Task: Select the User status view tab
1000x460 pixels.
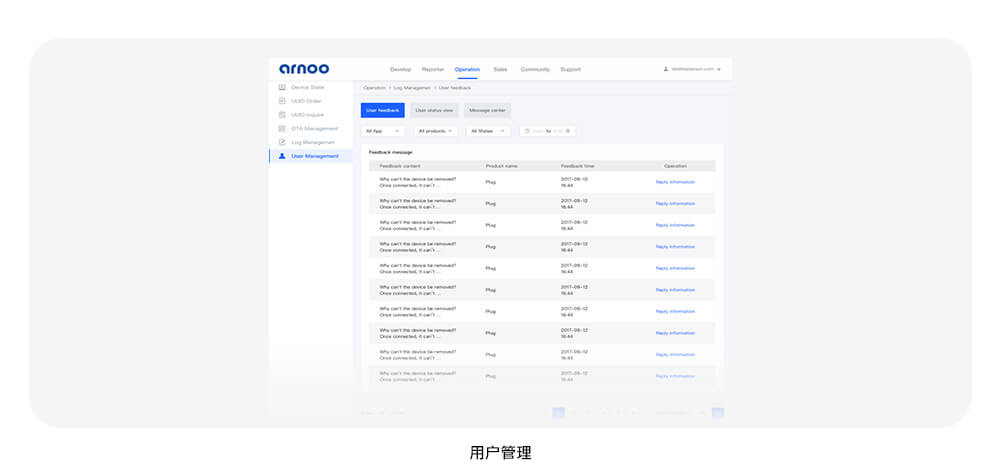Action: [x=434, y=110]
